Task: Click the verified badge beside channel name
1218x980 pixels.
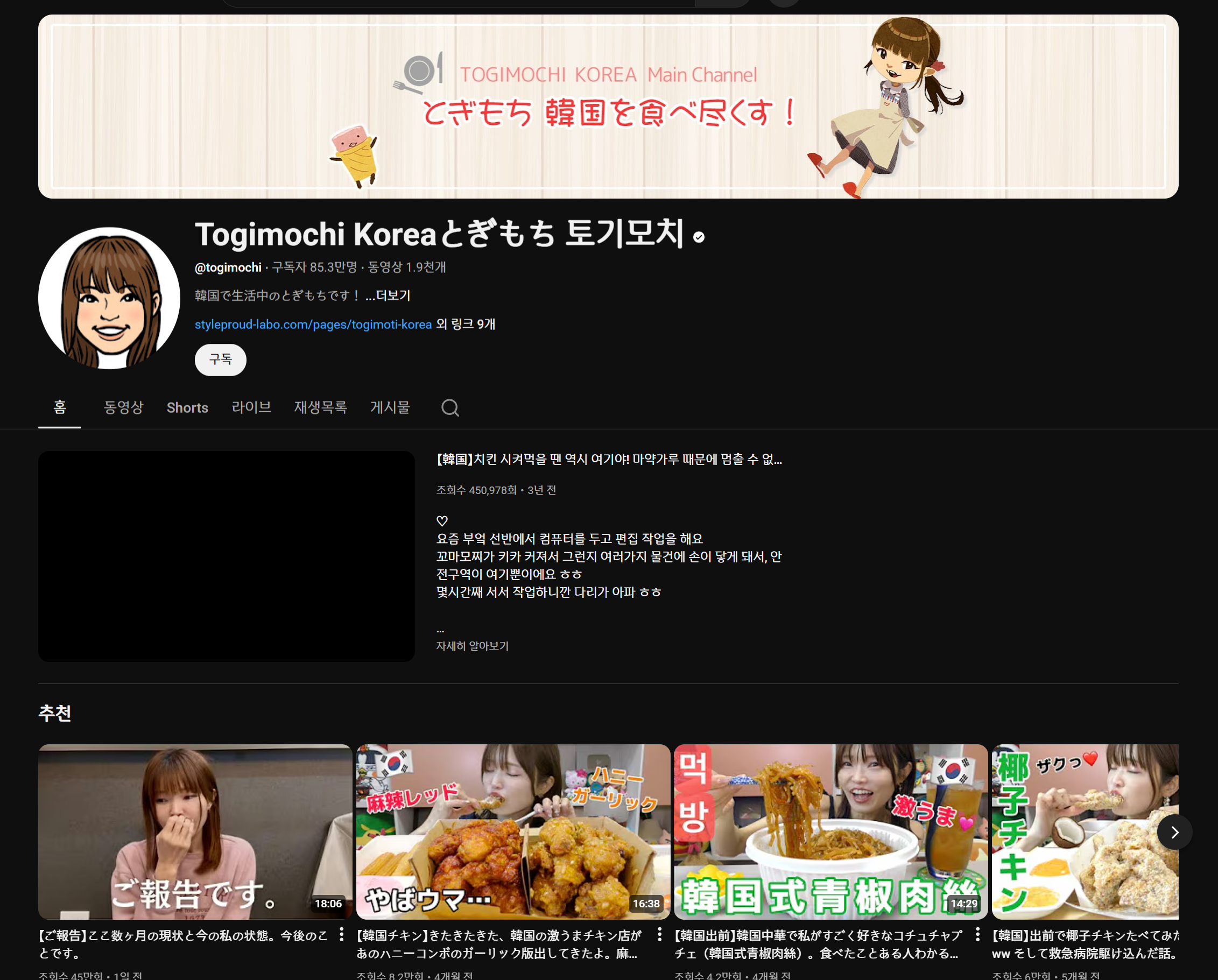Action: tap(699, 237)
